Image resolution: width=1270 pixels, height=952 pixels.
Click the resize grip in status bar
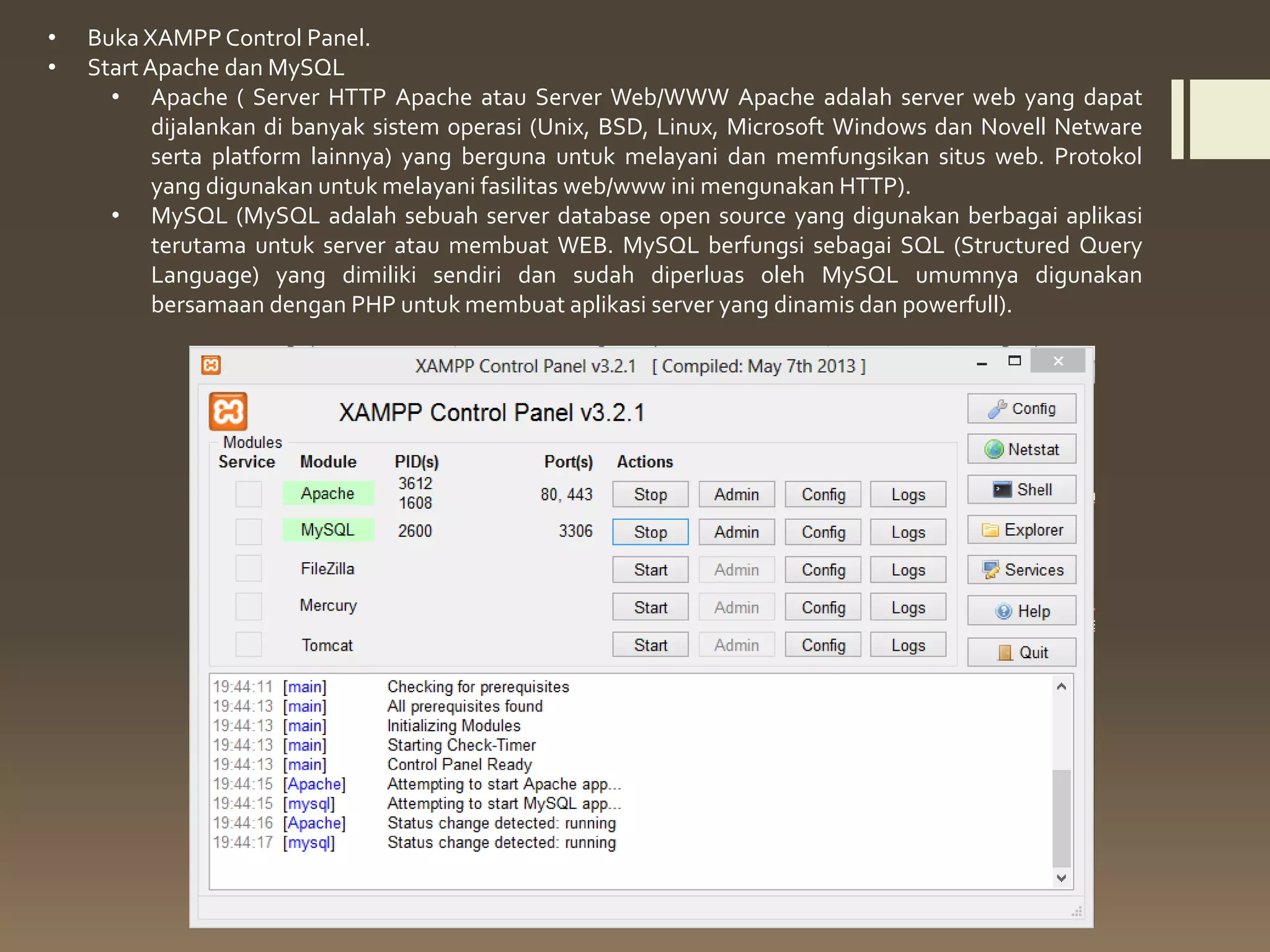[1077, 911]
